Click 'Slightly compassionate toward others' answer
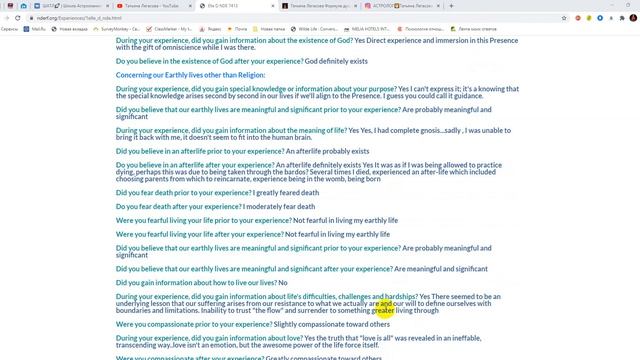 331,324
